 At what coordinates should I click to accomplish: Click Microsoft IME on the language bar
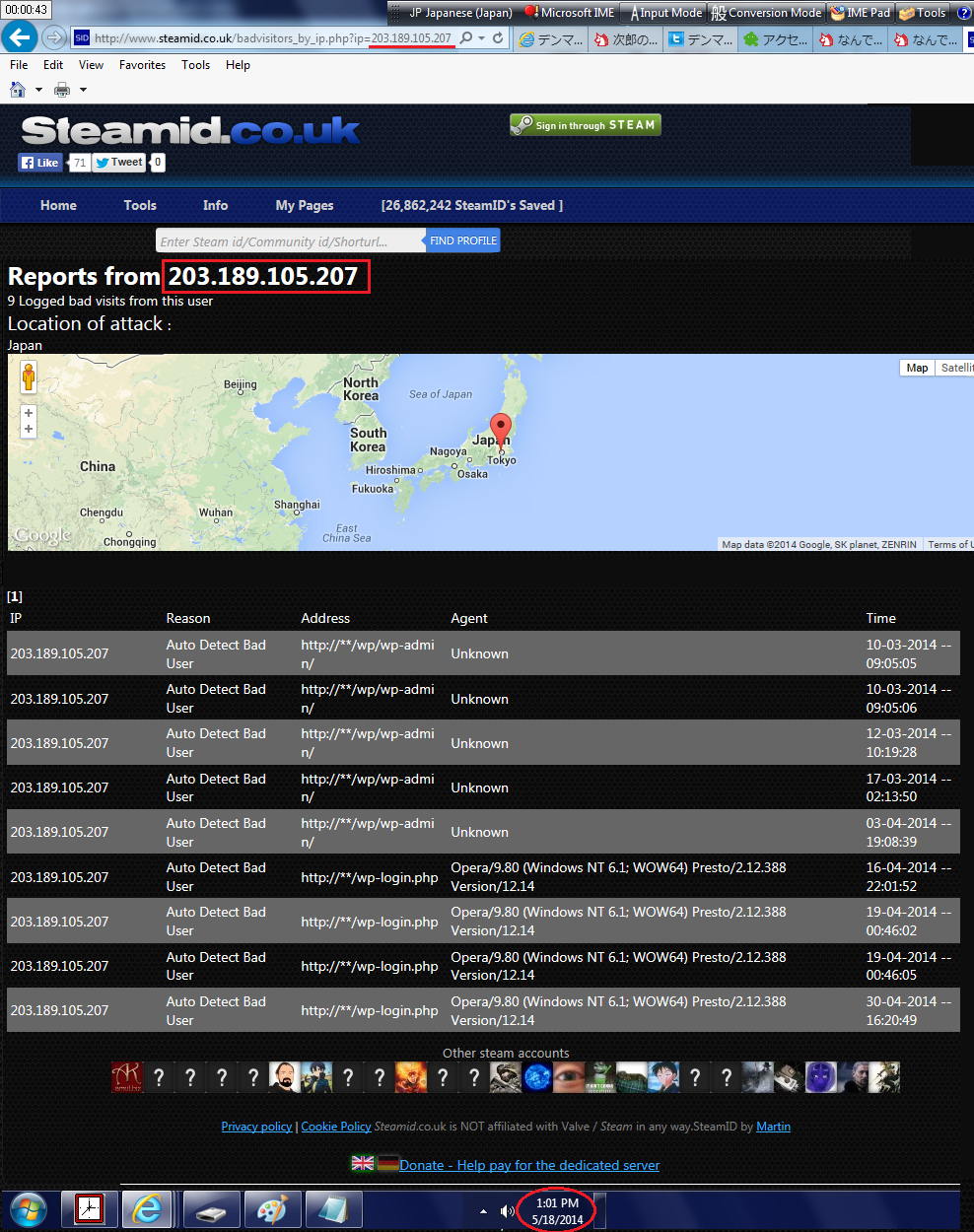point(570,13)
